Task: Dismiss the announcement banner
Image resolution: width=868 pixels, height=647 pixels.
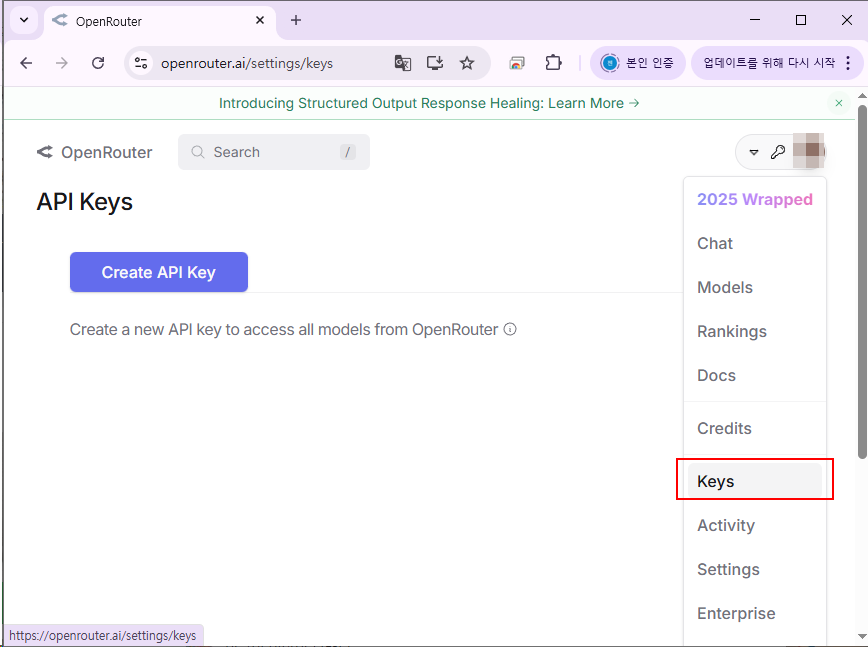Action: coord(839,103)
